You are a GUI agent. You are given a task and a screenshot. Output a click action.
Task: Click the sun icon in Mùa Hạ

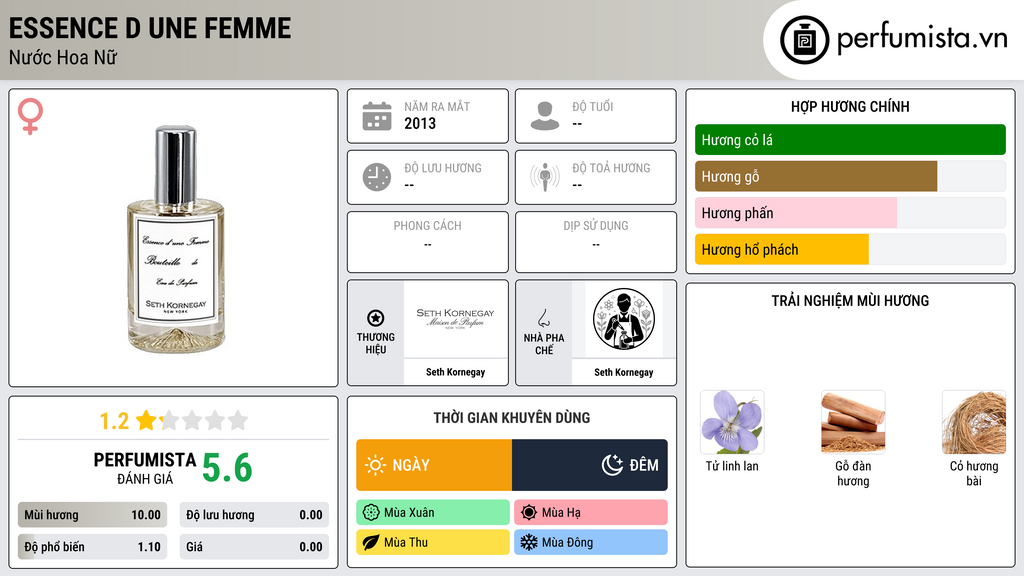tap(529, 513)
